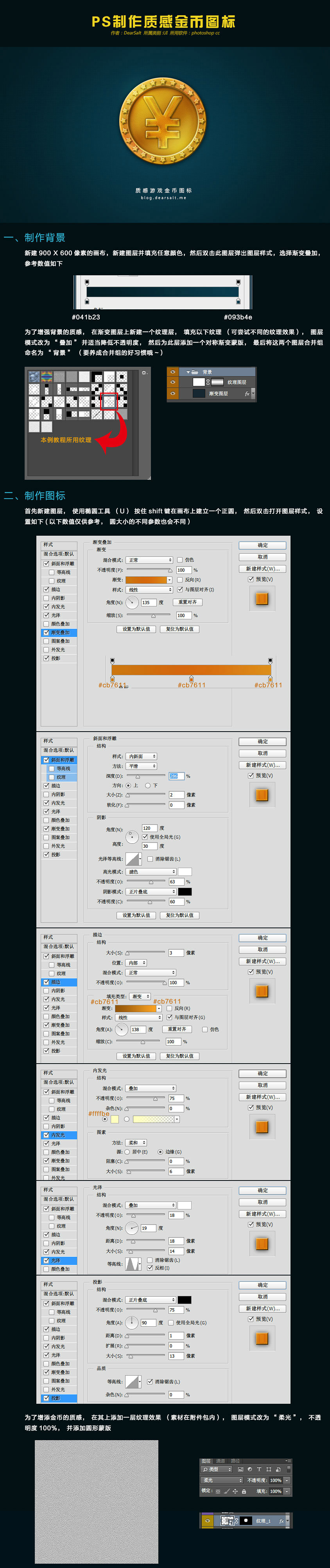Click mask link icon on 纹理图层
The height and width of the screenshot is (1568, 330).
[x=208, y=382]
